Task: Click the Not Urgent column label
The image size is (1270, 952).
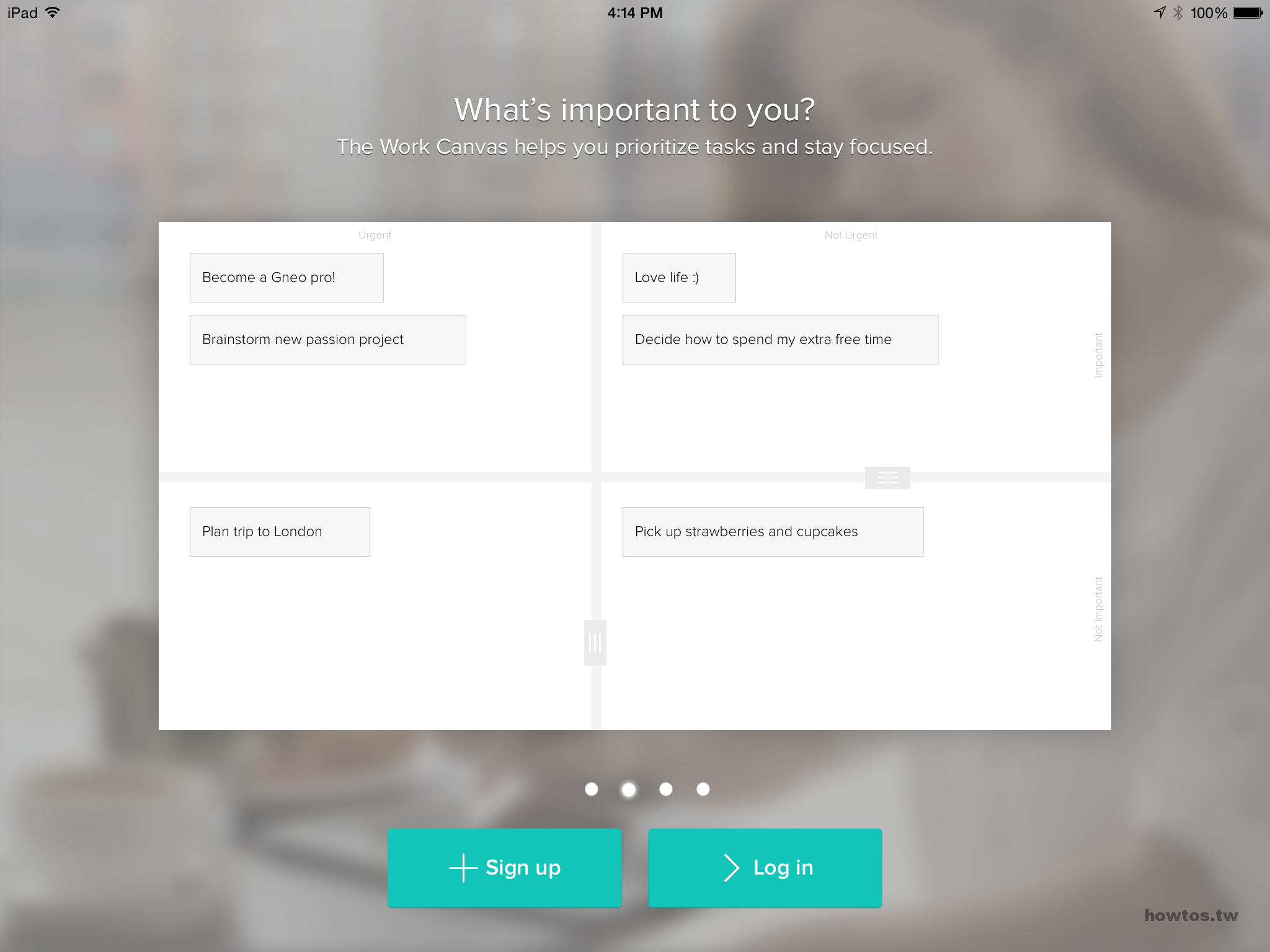Action: [851, 235]
